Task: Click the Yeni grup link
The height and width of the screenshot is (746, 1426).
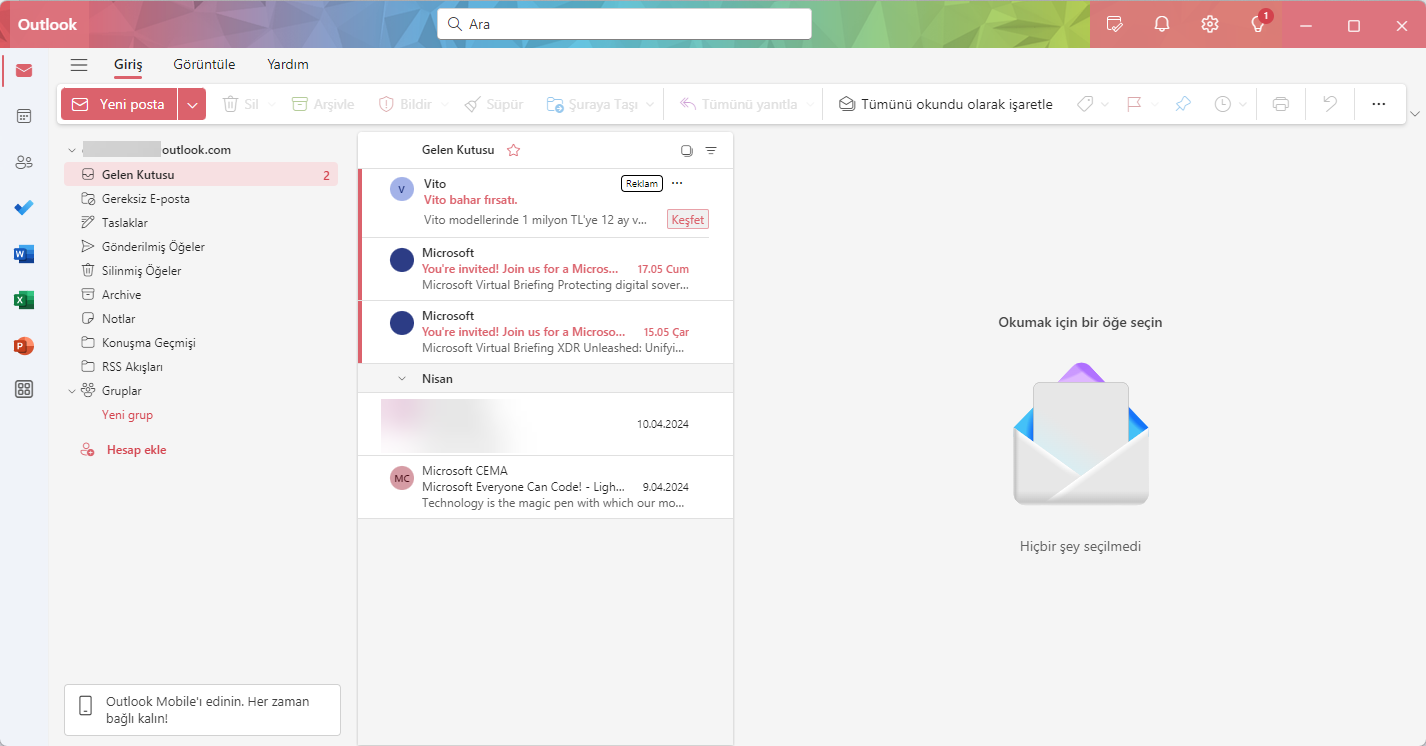Action: tap(127, 415)
